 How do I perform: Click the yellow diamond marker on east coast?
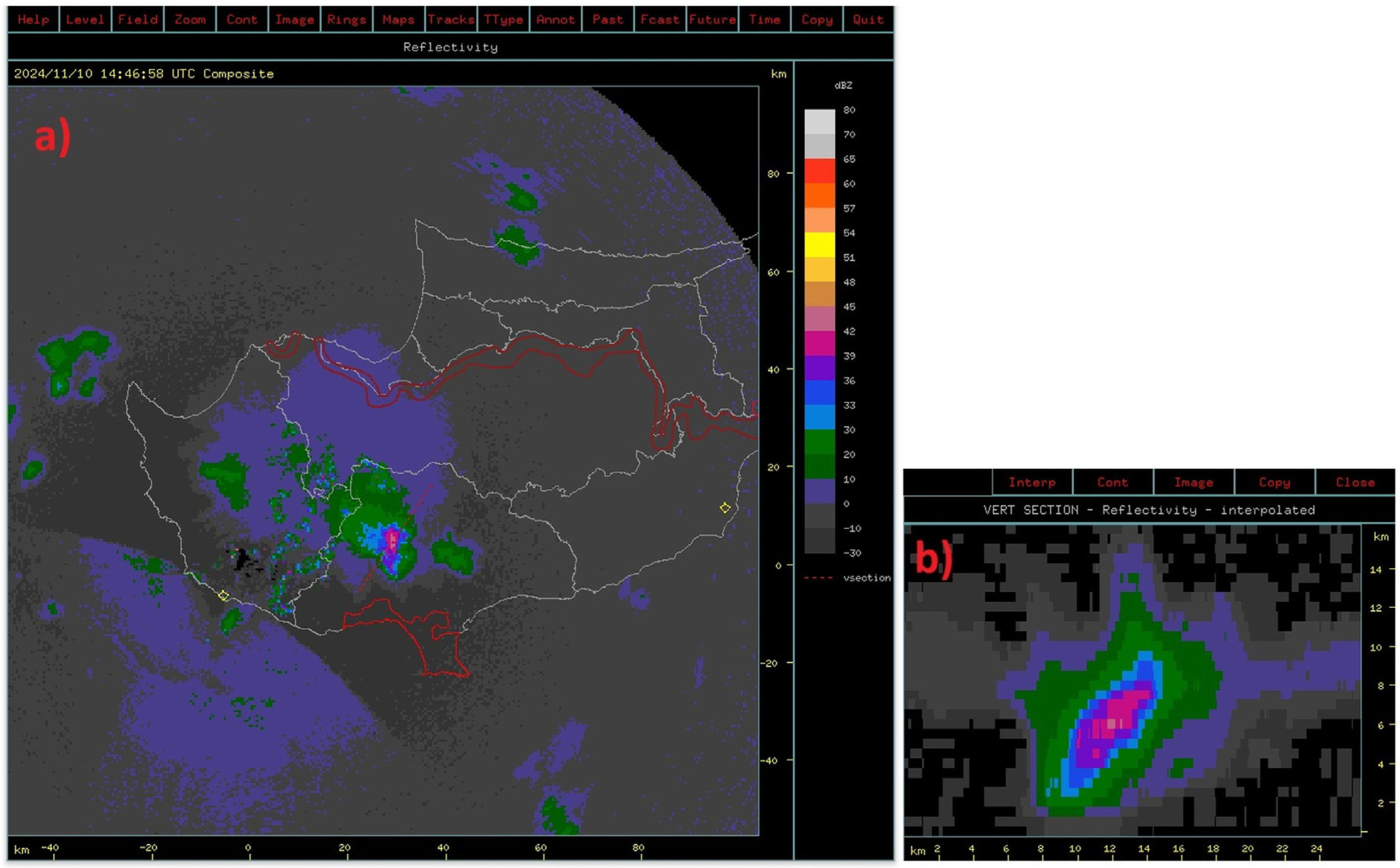pos(725,507)
